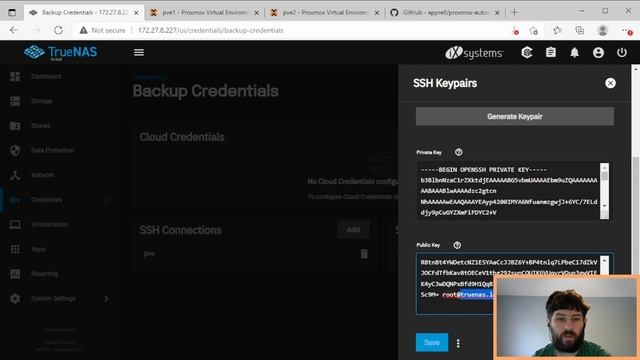Open the power menu icon

pyautogui.click(x=622, y=52)
